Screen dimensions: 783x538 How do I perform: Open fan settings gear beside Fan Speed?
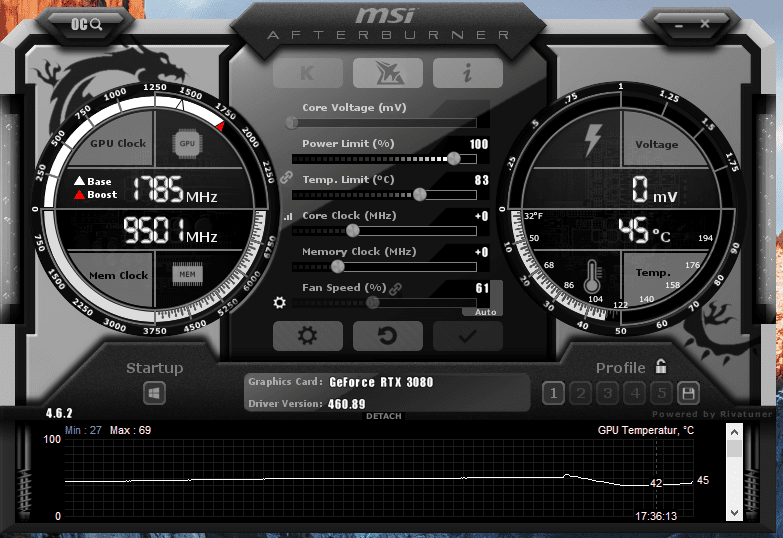280,302
